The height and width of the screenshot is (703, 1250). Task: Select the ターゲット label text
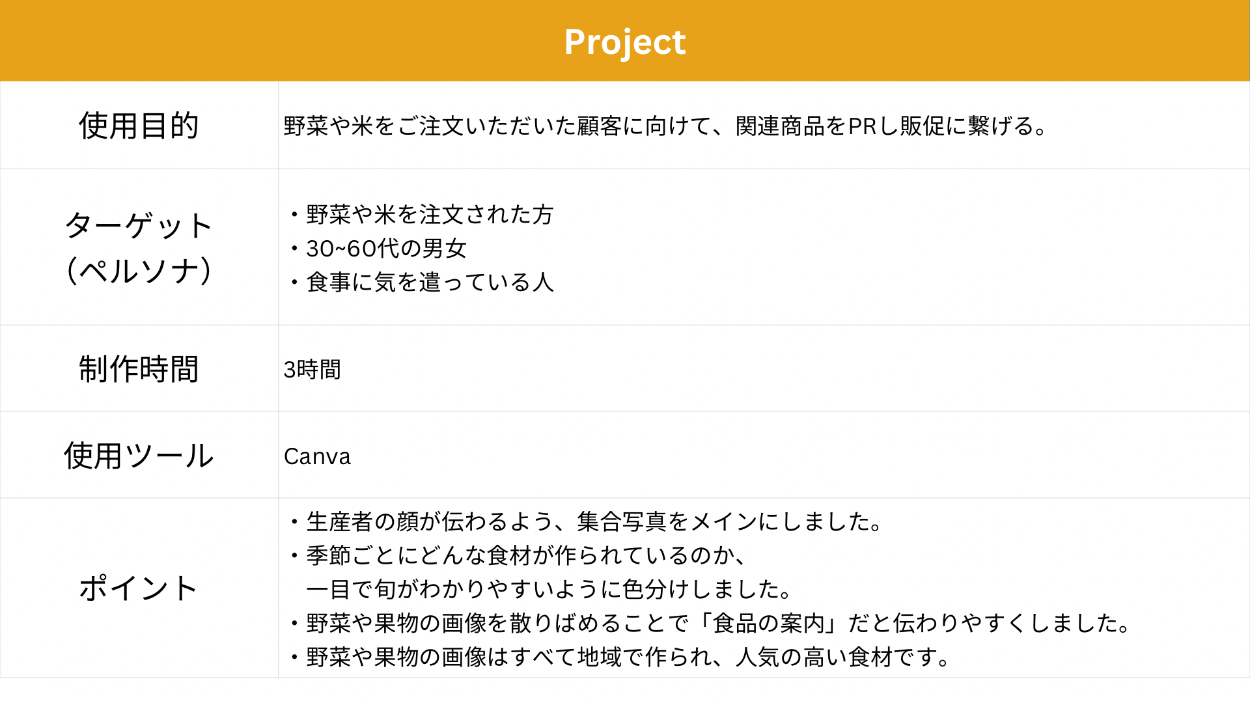coord(139,225)
